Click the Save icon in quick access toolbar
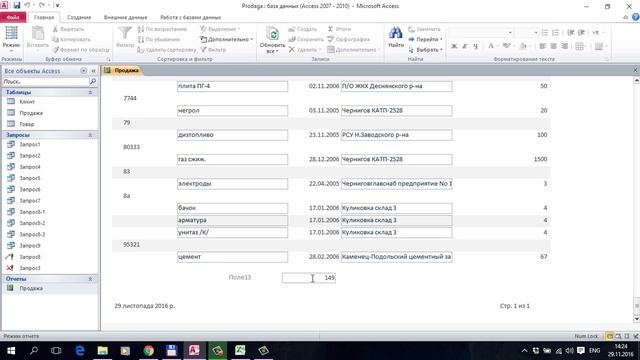Viewport: 640px width, 360px height. coord(17,6)
